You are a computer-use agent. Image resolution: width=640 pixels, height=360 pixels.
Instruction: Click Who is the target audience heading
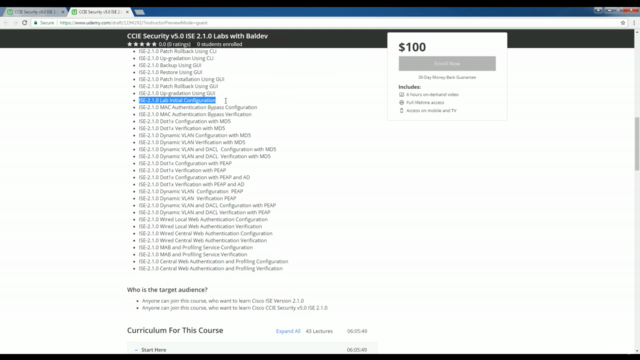[x=167, y=289]
